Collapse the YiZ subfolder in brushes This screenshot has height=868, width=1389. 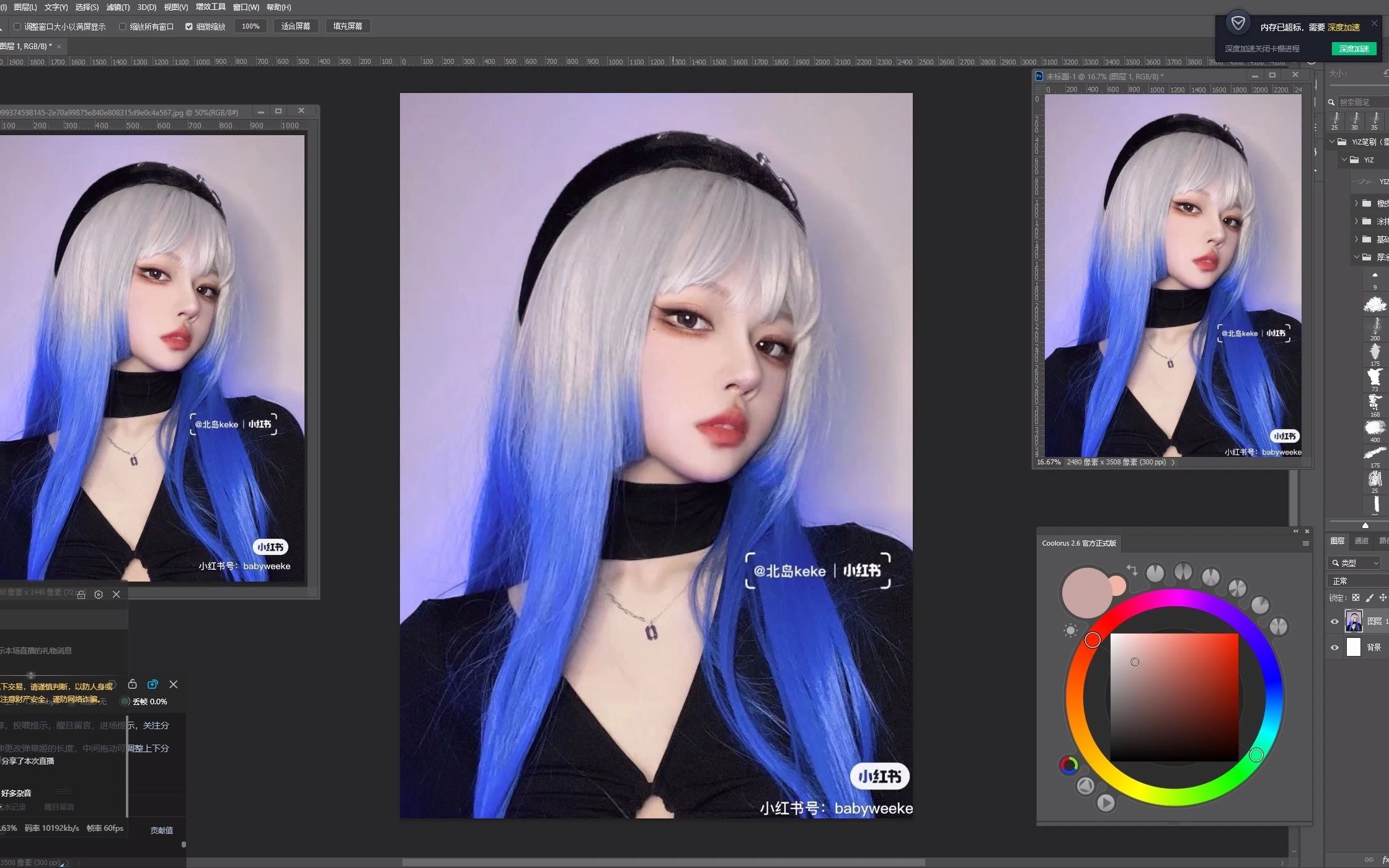(x=1344, y=159)
